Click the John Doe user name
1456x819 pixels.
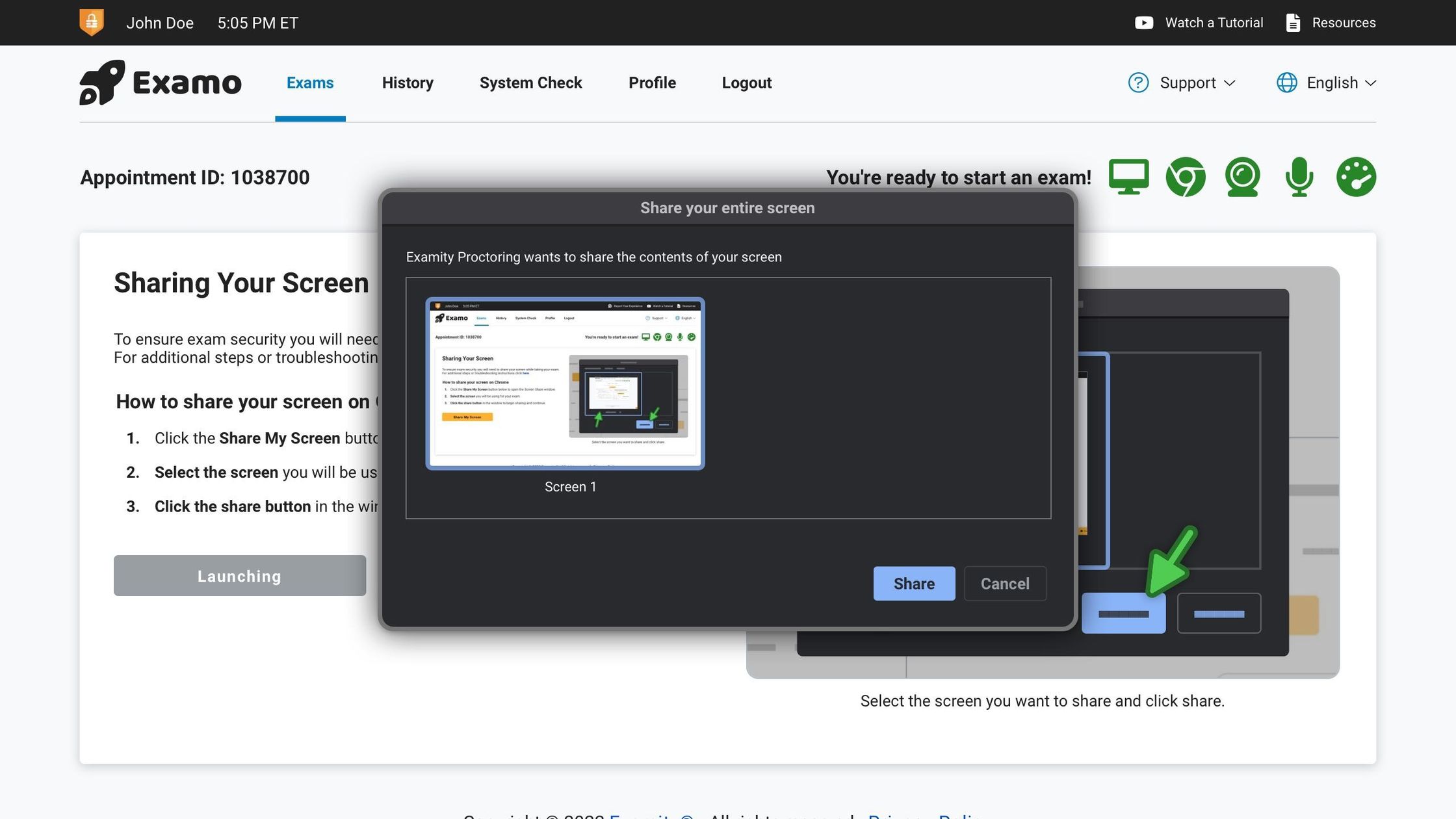point(160,23)
